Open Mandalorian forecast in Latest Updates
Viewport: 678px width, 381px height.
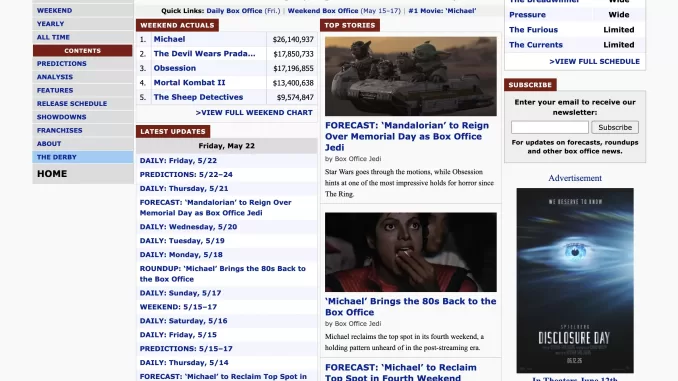215,208
